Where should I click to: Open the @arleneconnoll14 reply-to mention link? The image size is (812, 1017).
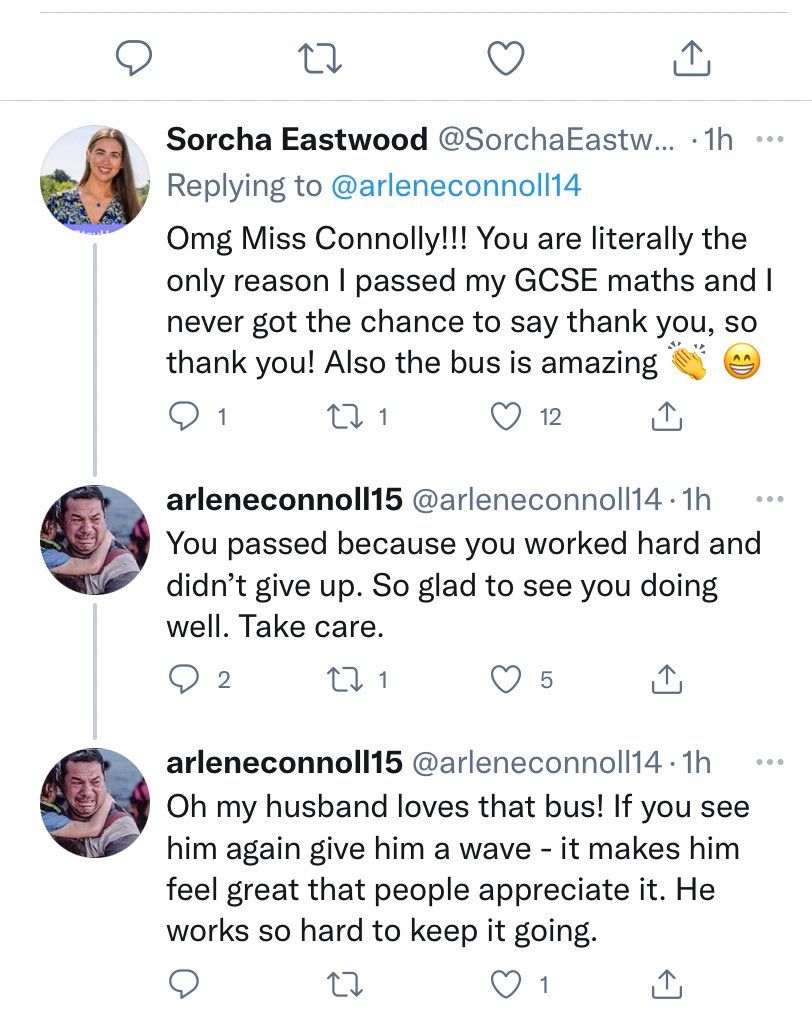(455, 185)
